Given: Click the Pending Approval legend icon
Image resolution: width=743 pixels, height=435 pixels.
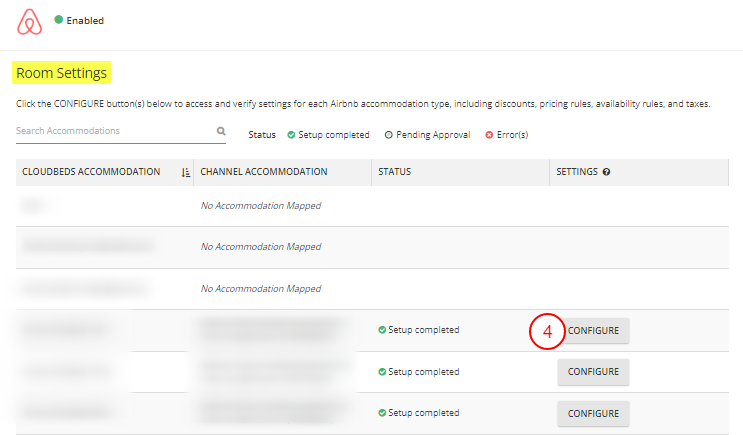Looking at the screenshot, I should coord(388,135).
